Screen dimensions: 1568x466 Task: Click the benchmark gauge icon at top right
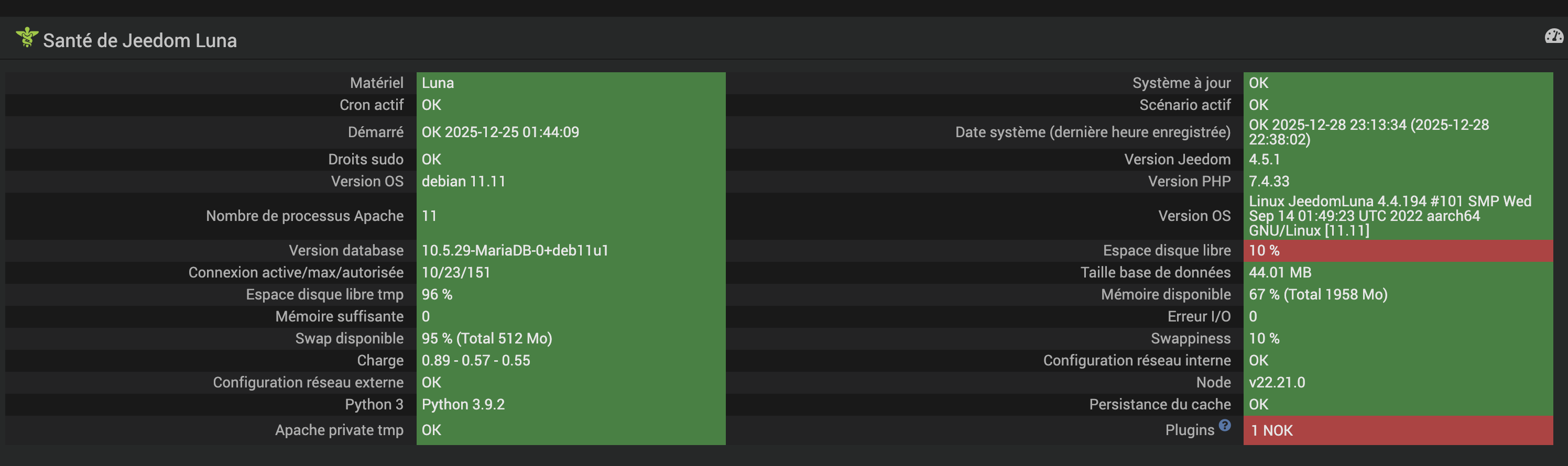tap(1553, 37)
